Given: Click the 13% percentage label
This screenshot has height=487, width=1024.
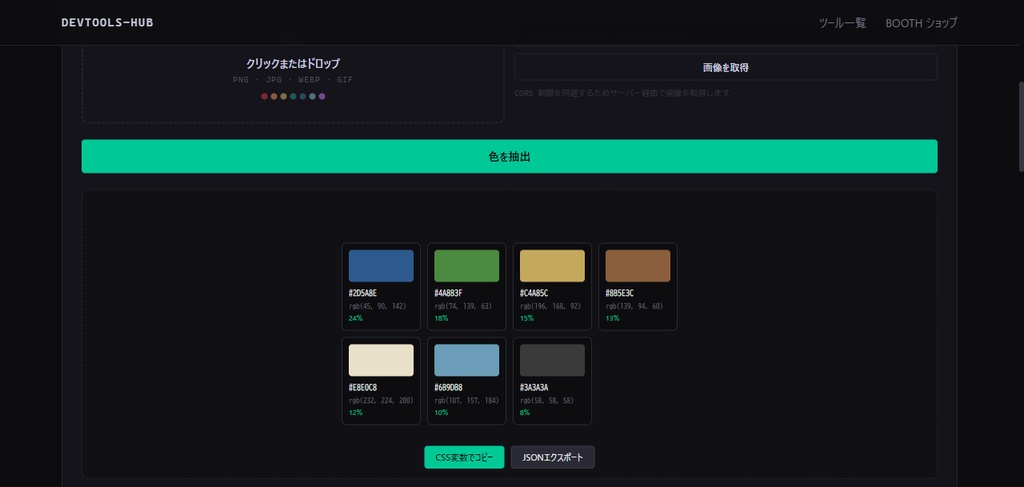Looking at the screenshot, I should pyautogui.click(x=612, y=319).
